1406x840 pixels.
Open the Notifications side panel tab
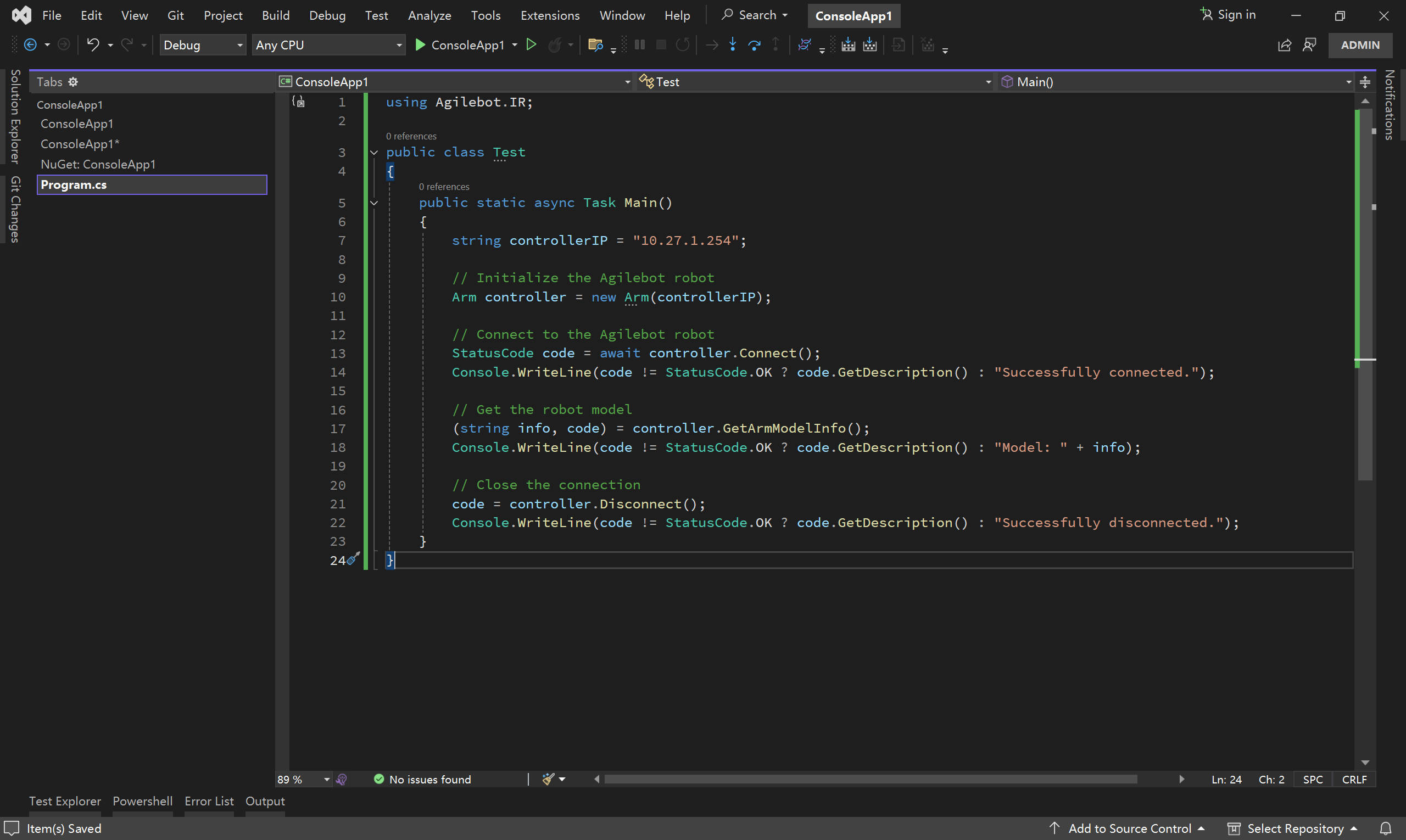click(1389, 105)
